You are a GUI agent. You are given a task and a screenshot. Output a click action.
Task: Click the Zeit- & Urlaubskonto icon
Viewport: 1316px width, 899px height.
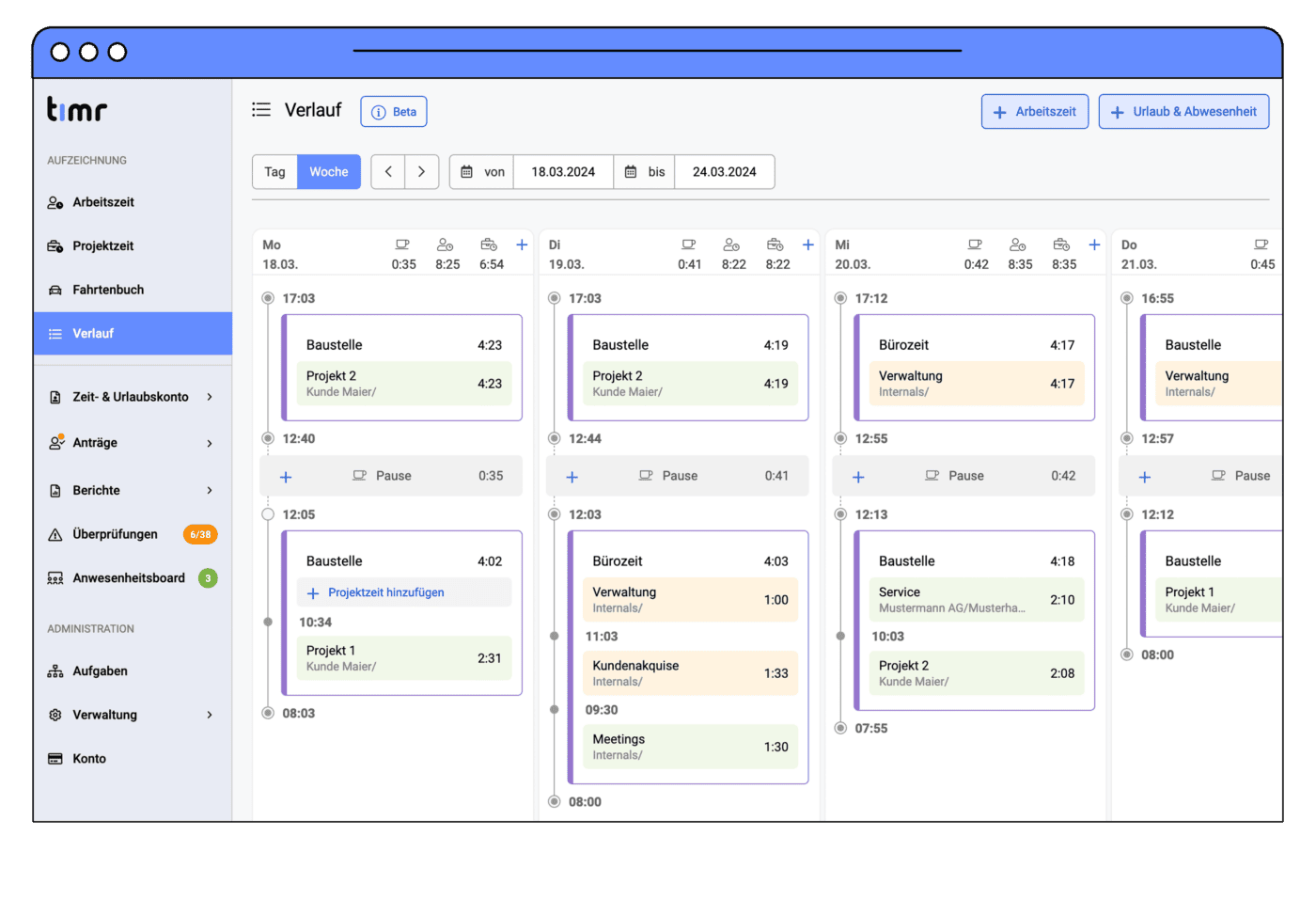[x=55, y=397]
